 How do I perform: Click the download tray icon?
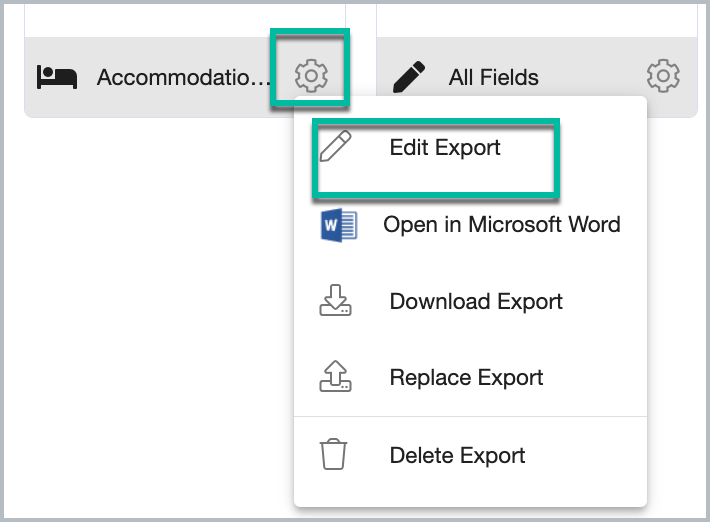(335, 300)
